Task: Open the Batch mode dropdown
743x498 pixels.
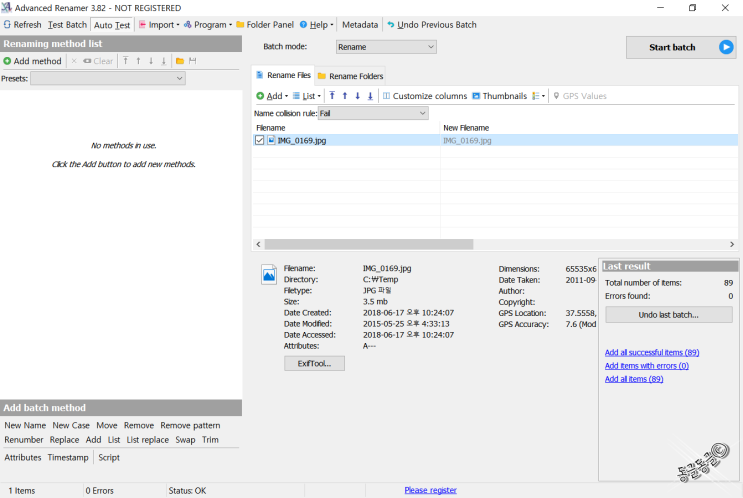Action: point(386,46)
